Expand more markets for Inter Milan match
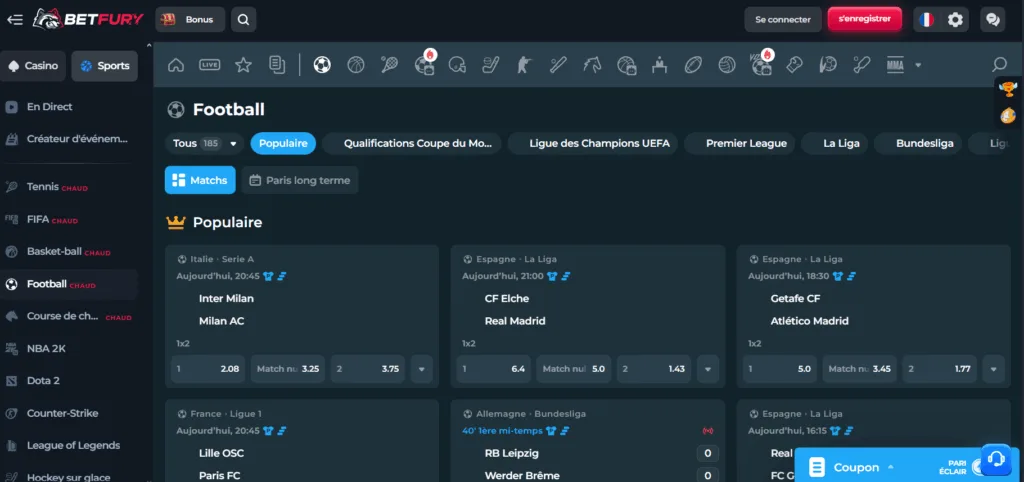This screenshot has height=482, width=1024. [x=421, y=369]
